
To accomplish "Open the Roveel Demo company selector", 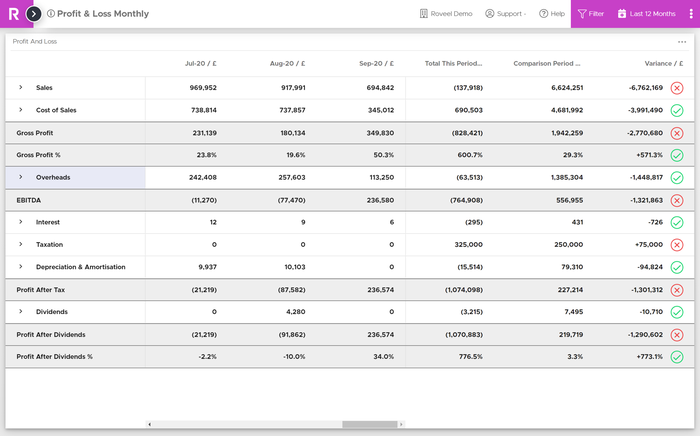I will click(x=446, y=14).
